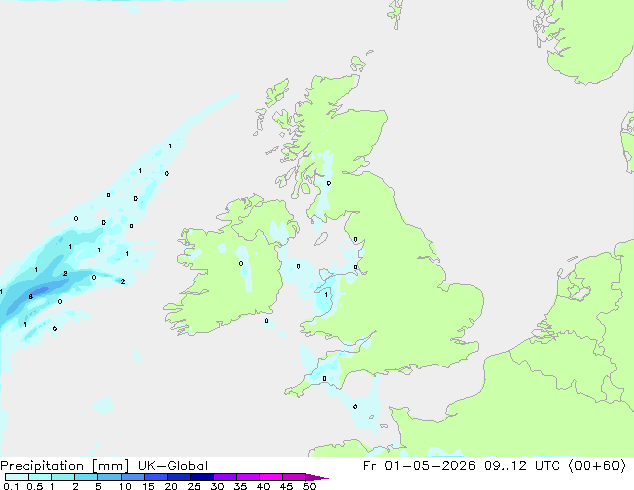This screenshot has height=490, width=634.
Task: Select legend swatch between 35 and 40
Action: pos(248,477)
